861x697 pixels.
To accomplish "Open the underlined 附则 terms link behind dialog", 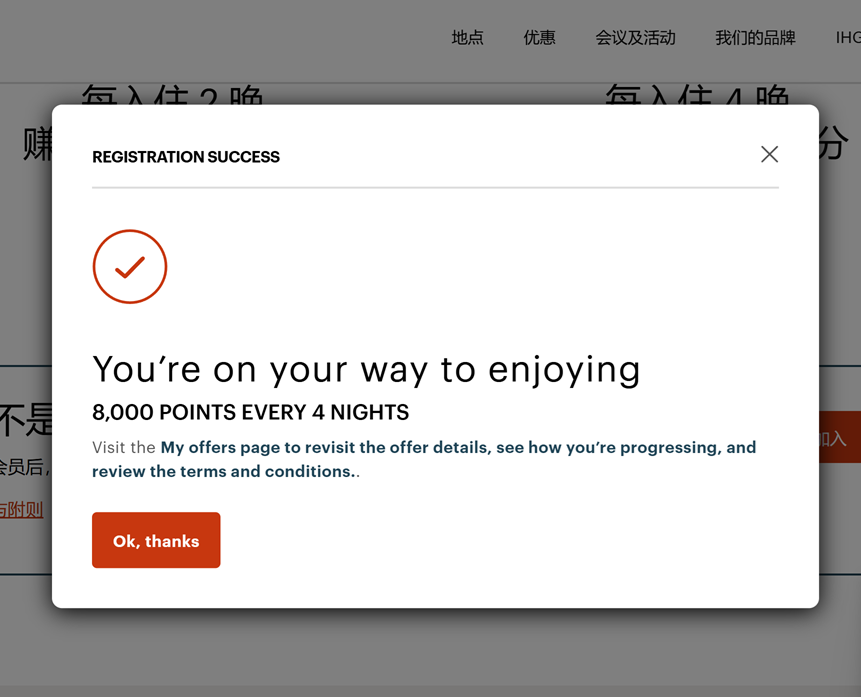I will (21, 510).
